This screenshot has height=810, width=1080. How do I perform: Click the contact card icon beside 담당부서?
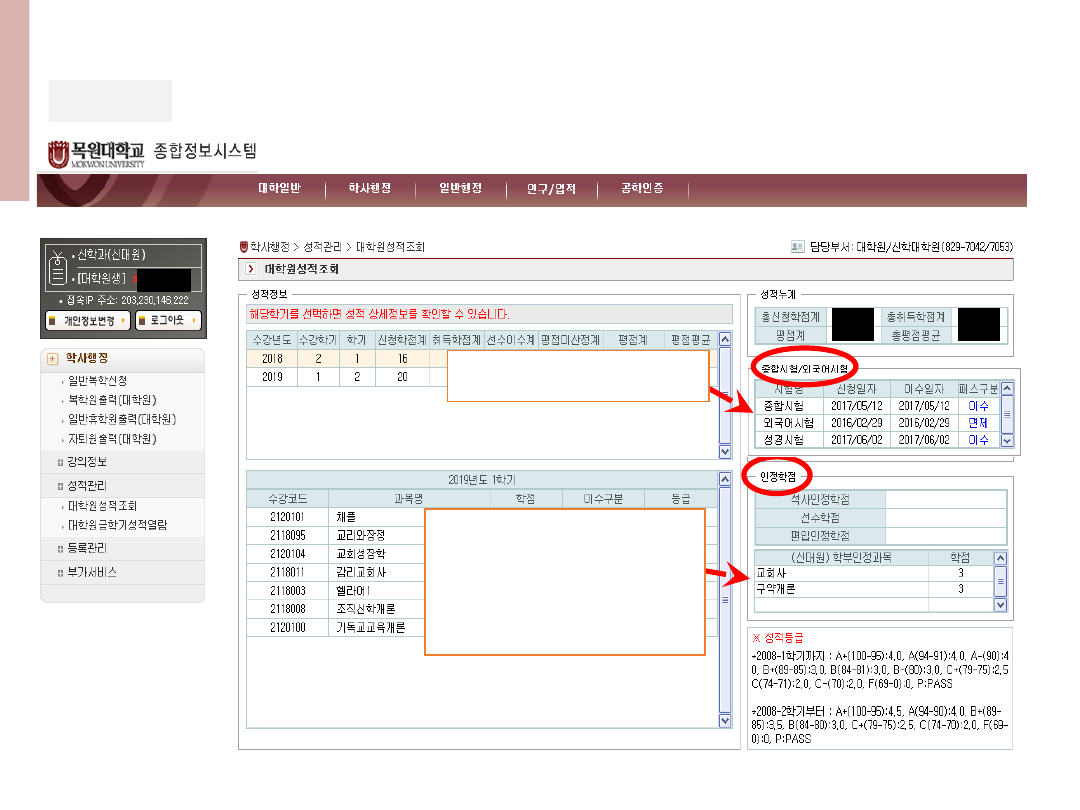797,246
